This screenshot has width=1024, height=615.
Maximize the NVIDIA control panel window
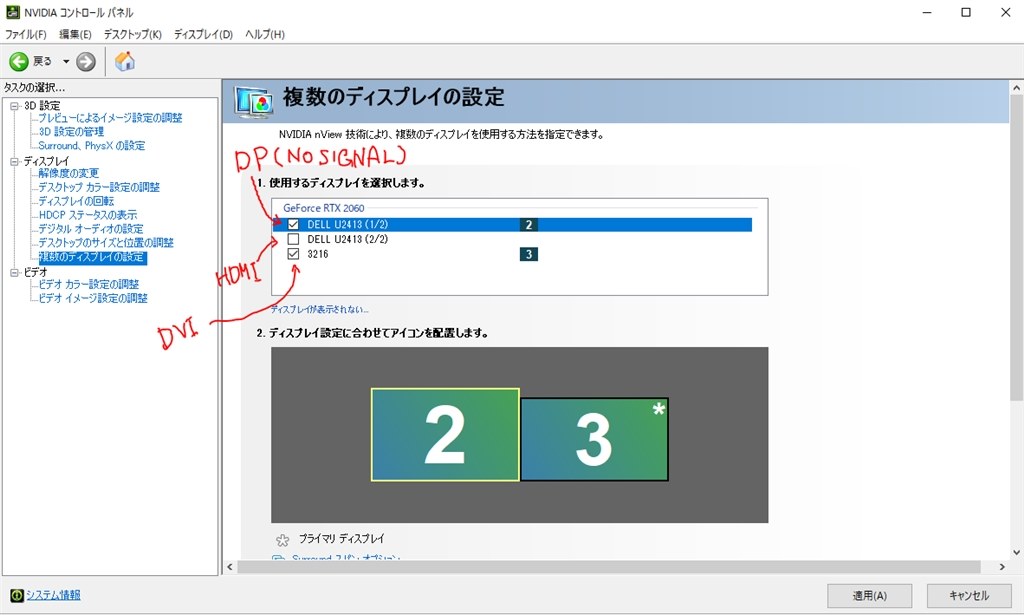(966, 12)
